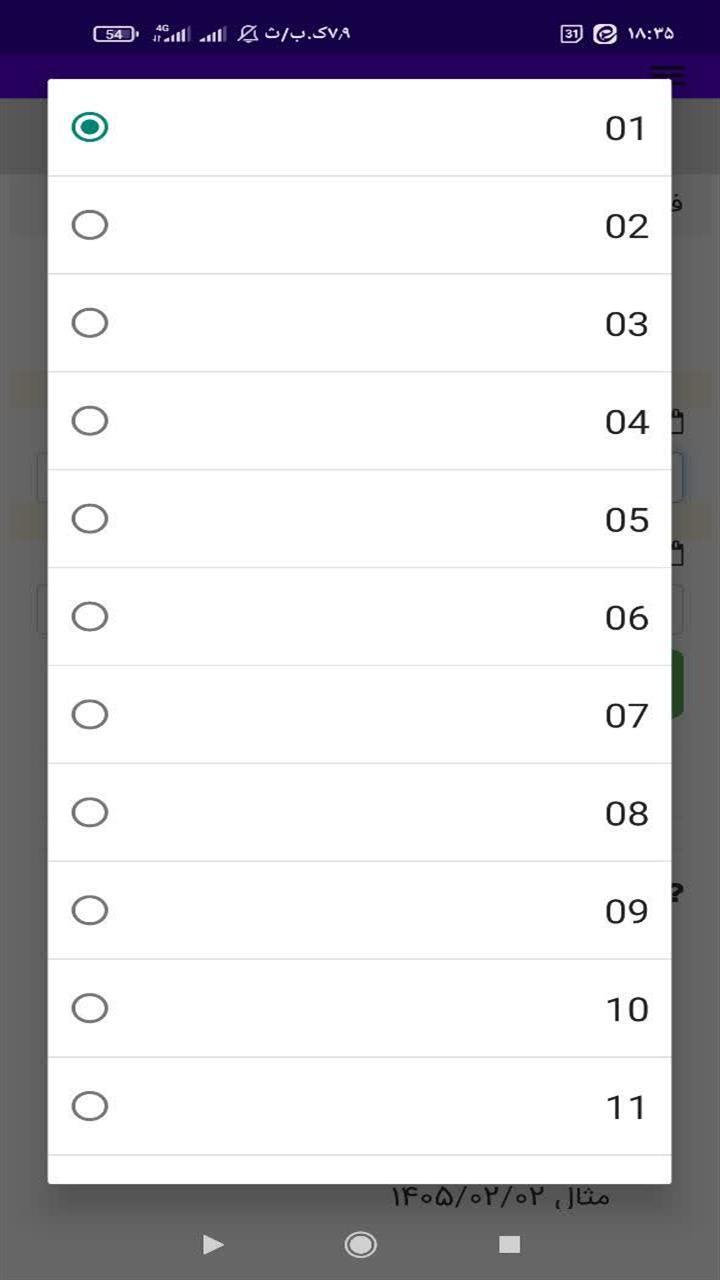Select the 09 radio button
The height and width of the screenshot is (1280, 720).
(90, 910)
